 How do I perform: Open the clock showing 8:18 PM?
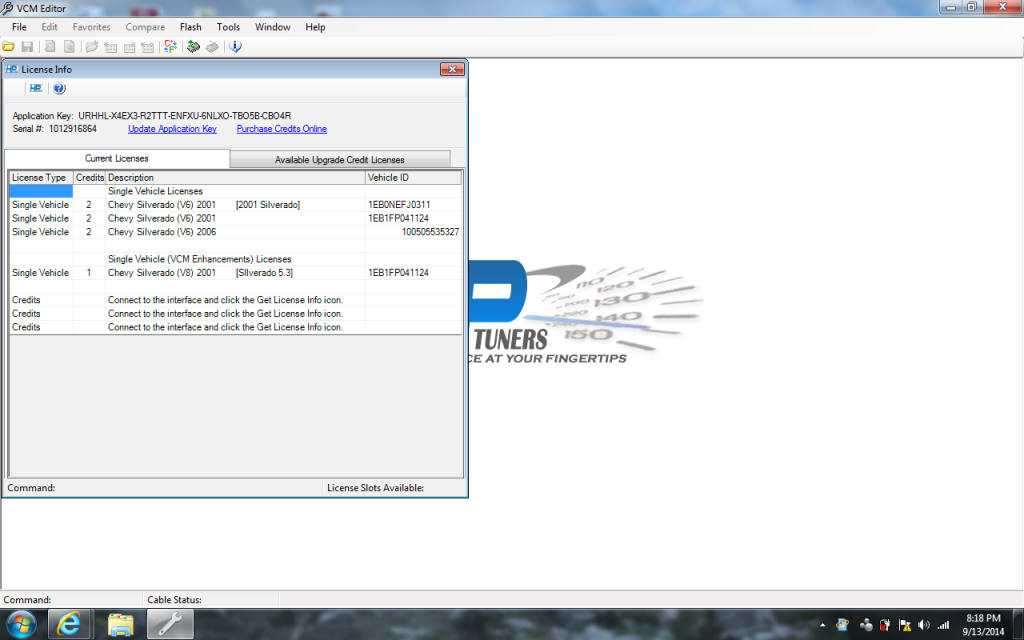[x=983, y=625]
